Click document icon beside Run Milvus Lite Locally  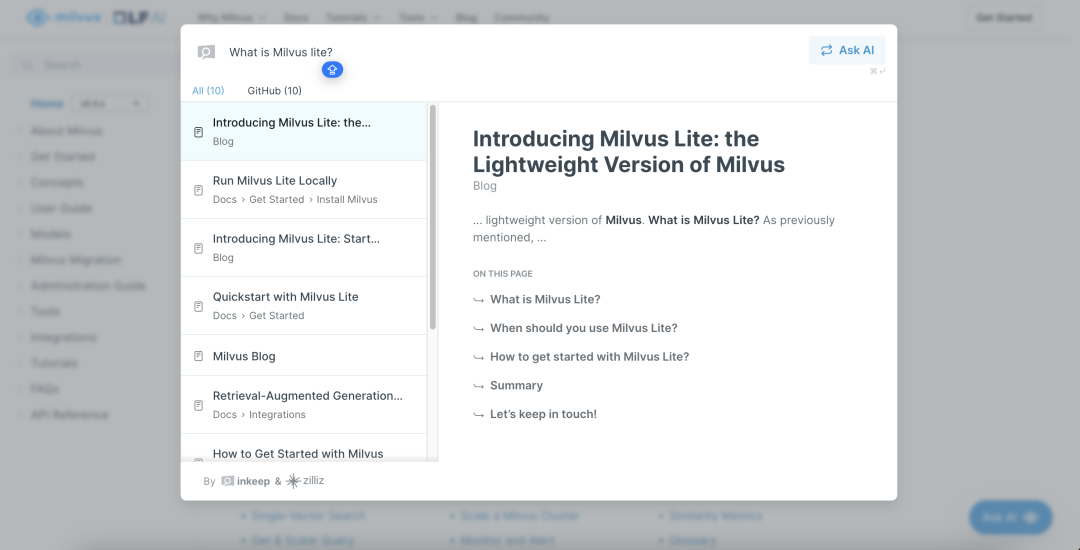click(198, 189)
